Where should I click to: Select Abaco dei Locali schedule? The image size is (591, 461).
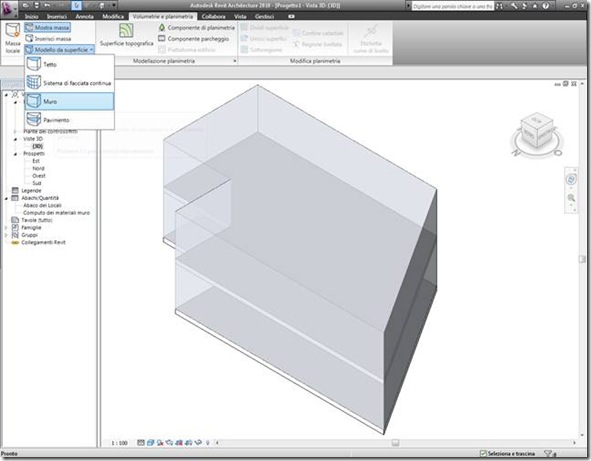(x=42, y=205)
